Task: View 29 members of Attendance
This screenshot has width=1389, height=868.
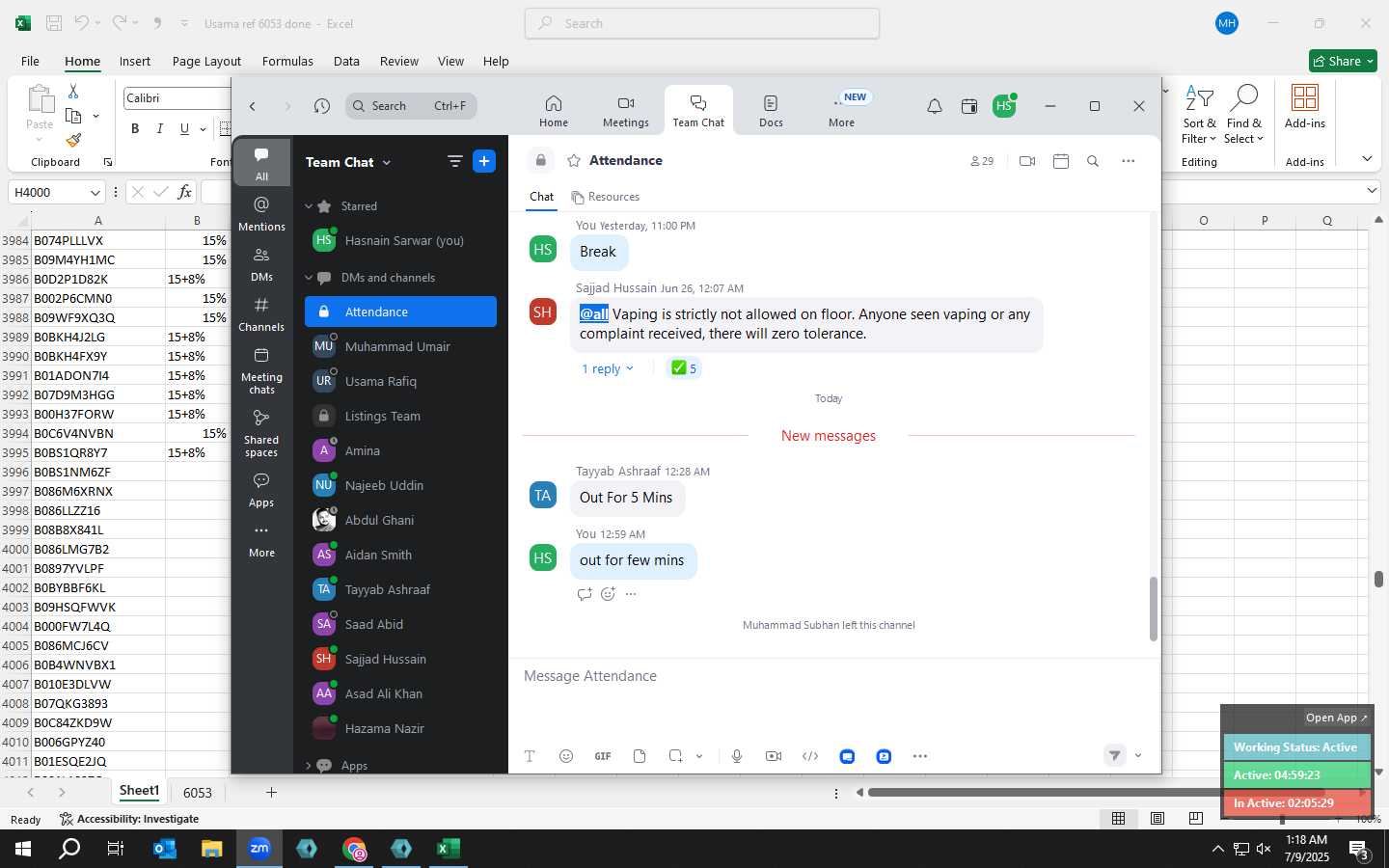Action: (x=982, y=161)
